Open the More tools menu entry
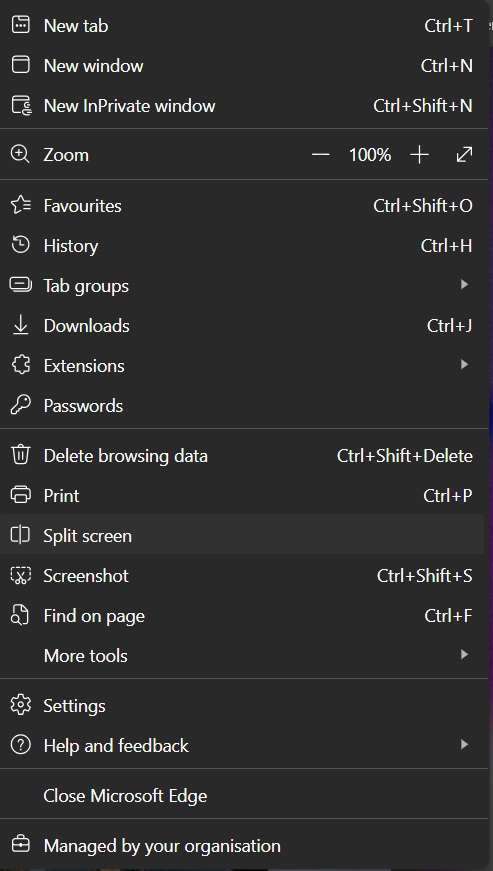493x871 pixels. tap(242, 655)
